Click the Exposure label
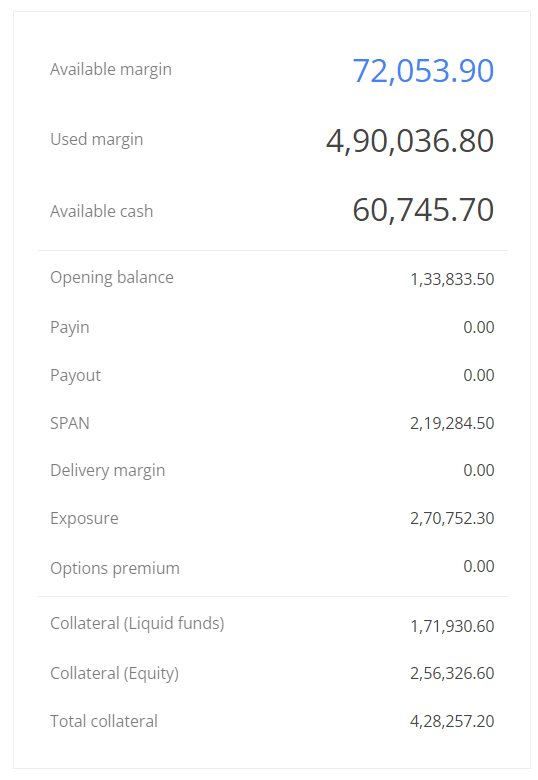This screenshot has height=780, width=538. [84, 519]
